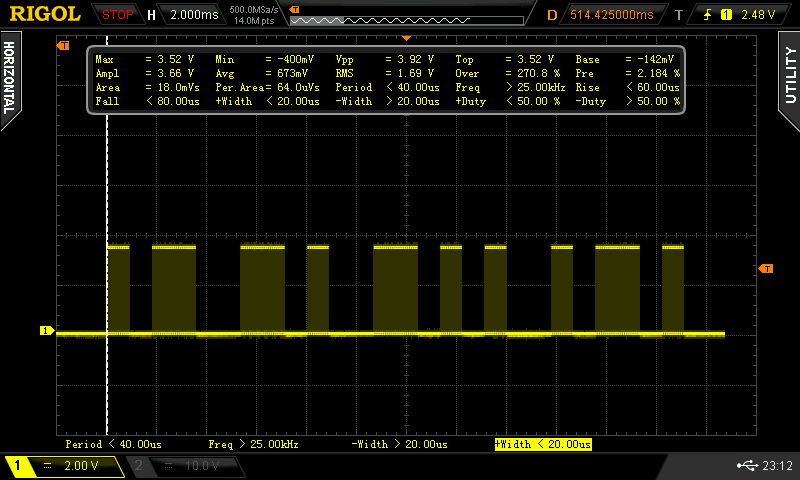Click the +Duty < 50.00 % measurement

coord(508,101)
